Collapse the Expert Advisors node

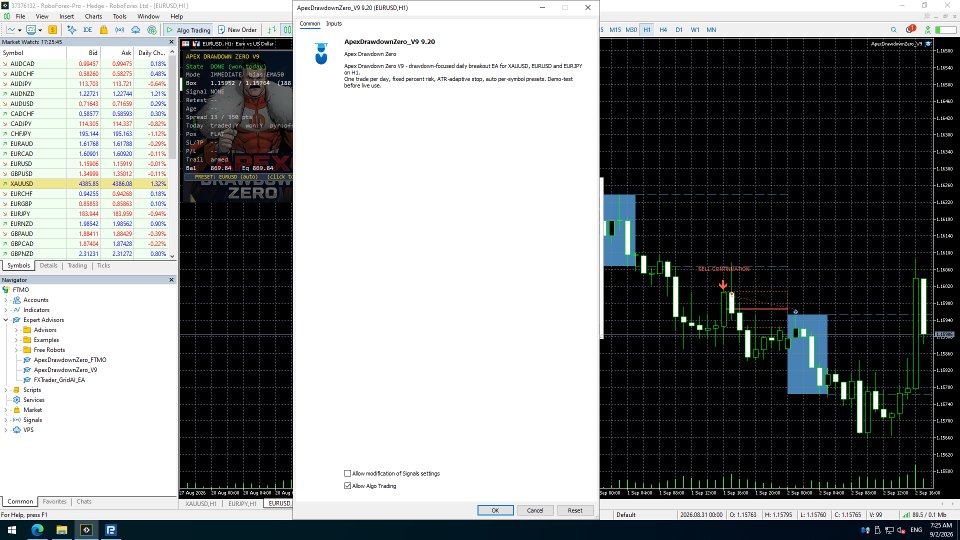[x=6, y=320]
